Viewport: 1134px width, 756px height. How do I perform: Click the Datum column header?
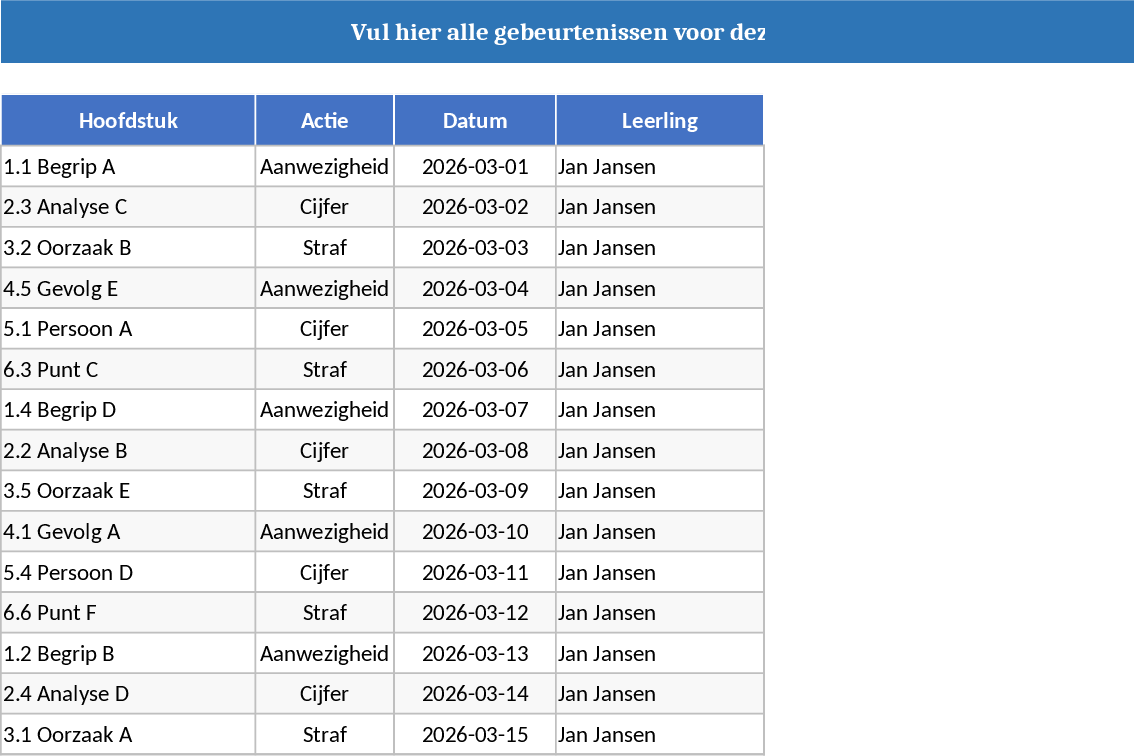coord(475,121)
